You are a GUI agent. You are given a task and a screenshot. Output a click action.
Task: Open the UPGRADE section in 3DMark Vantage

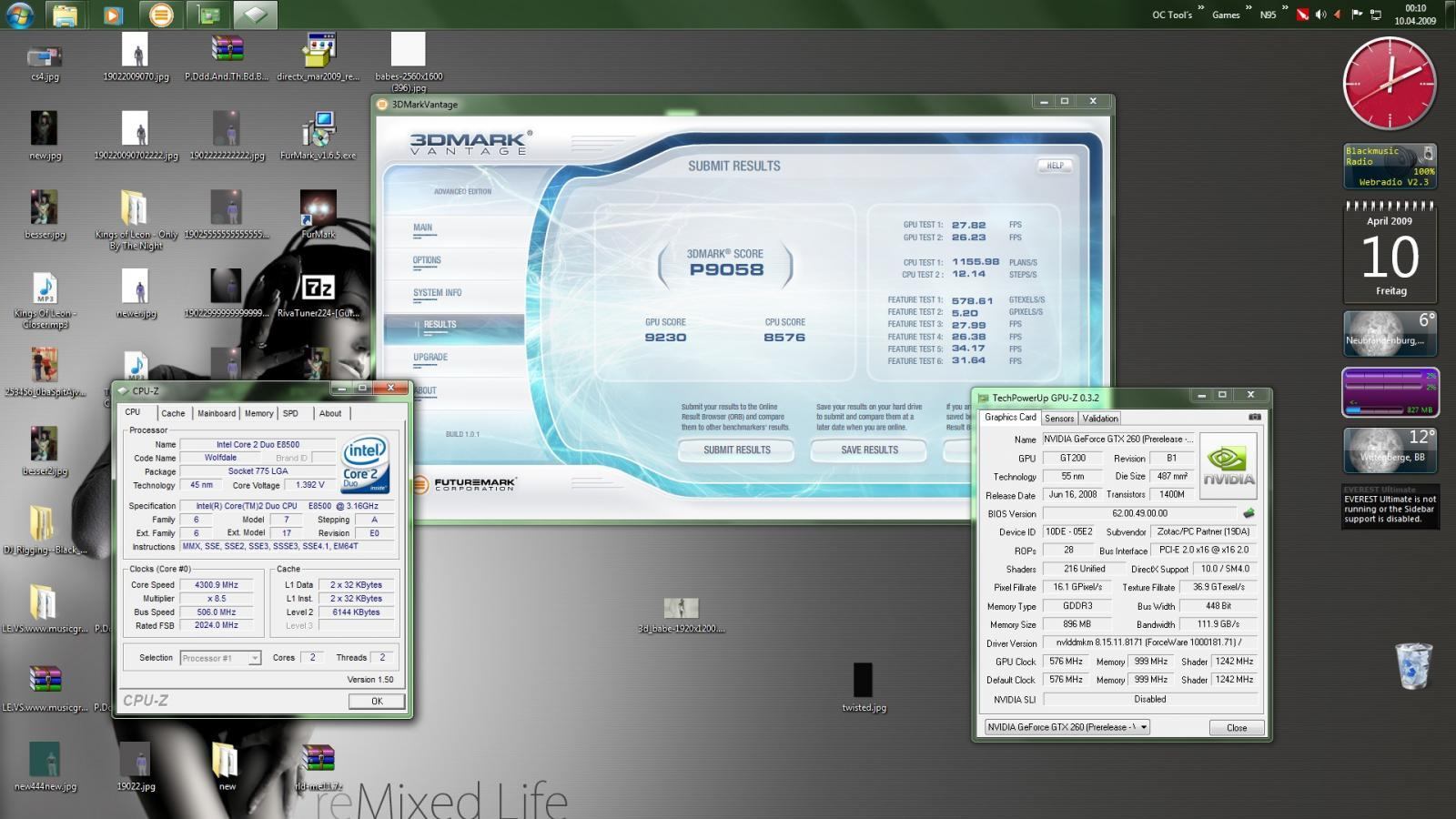click(x=430, y=359)
